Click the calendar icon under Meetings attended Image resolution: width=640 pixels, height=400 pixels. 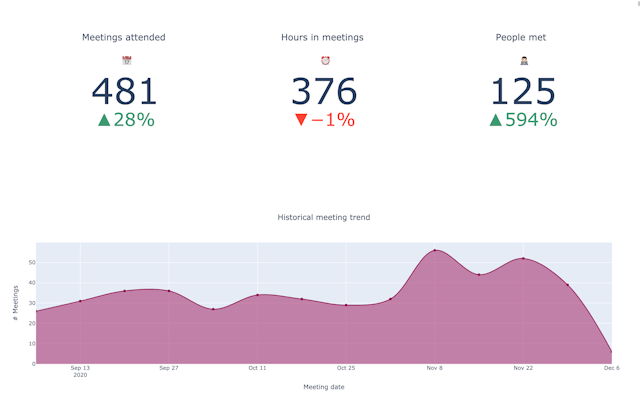pyautogui.click(x=126, y=61)
